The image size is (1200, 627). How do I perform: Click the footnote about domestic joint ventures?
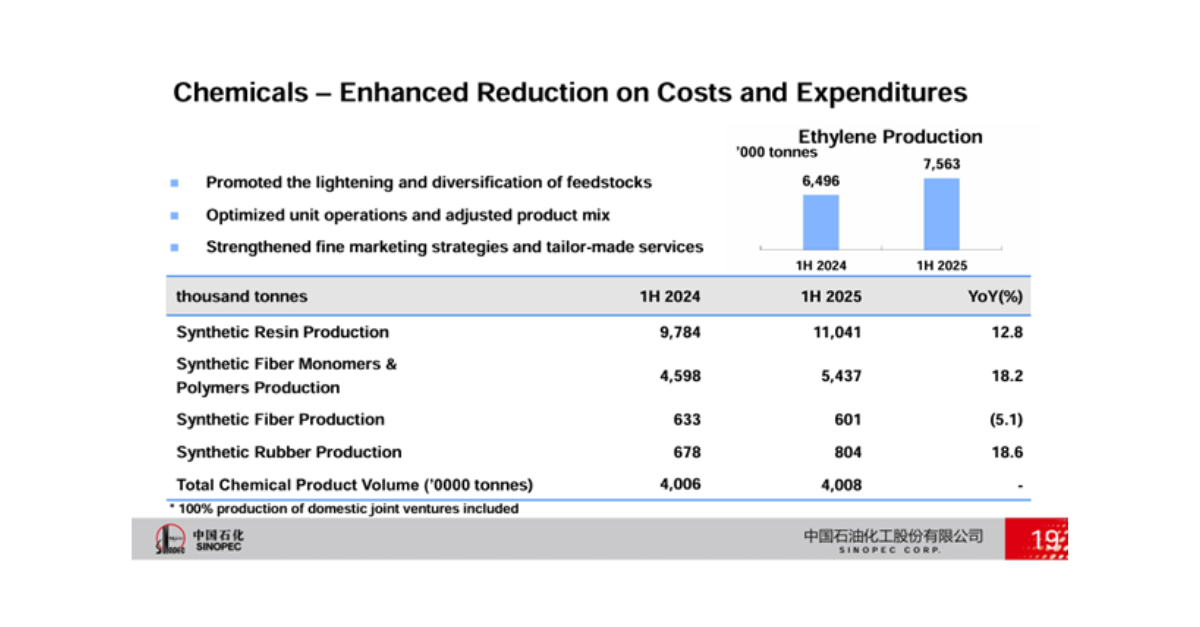343,509
